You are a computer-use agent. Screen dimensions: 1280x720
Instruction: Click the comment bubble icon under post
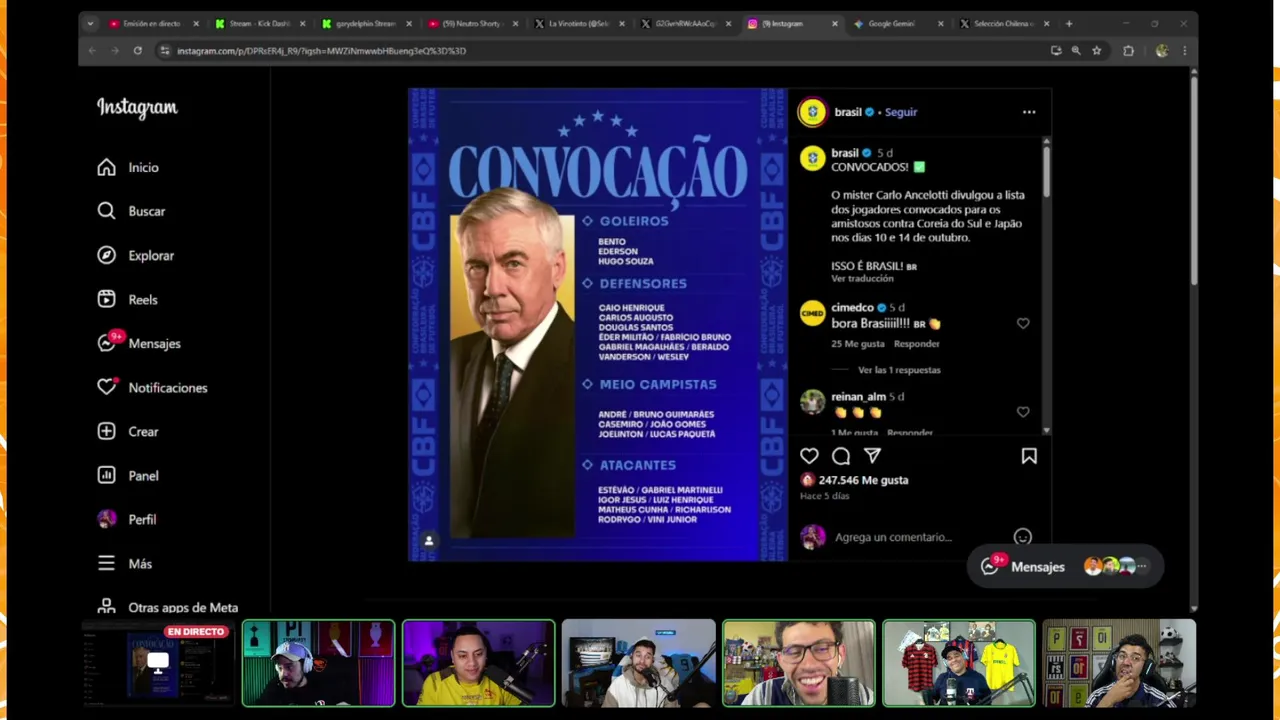point(841,456)
